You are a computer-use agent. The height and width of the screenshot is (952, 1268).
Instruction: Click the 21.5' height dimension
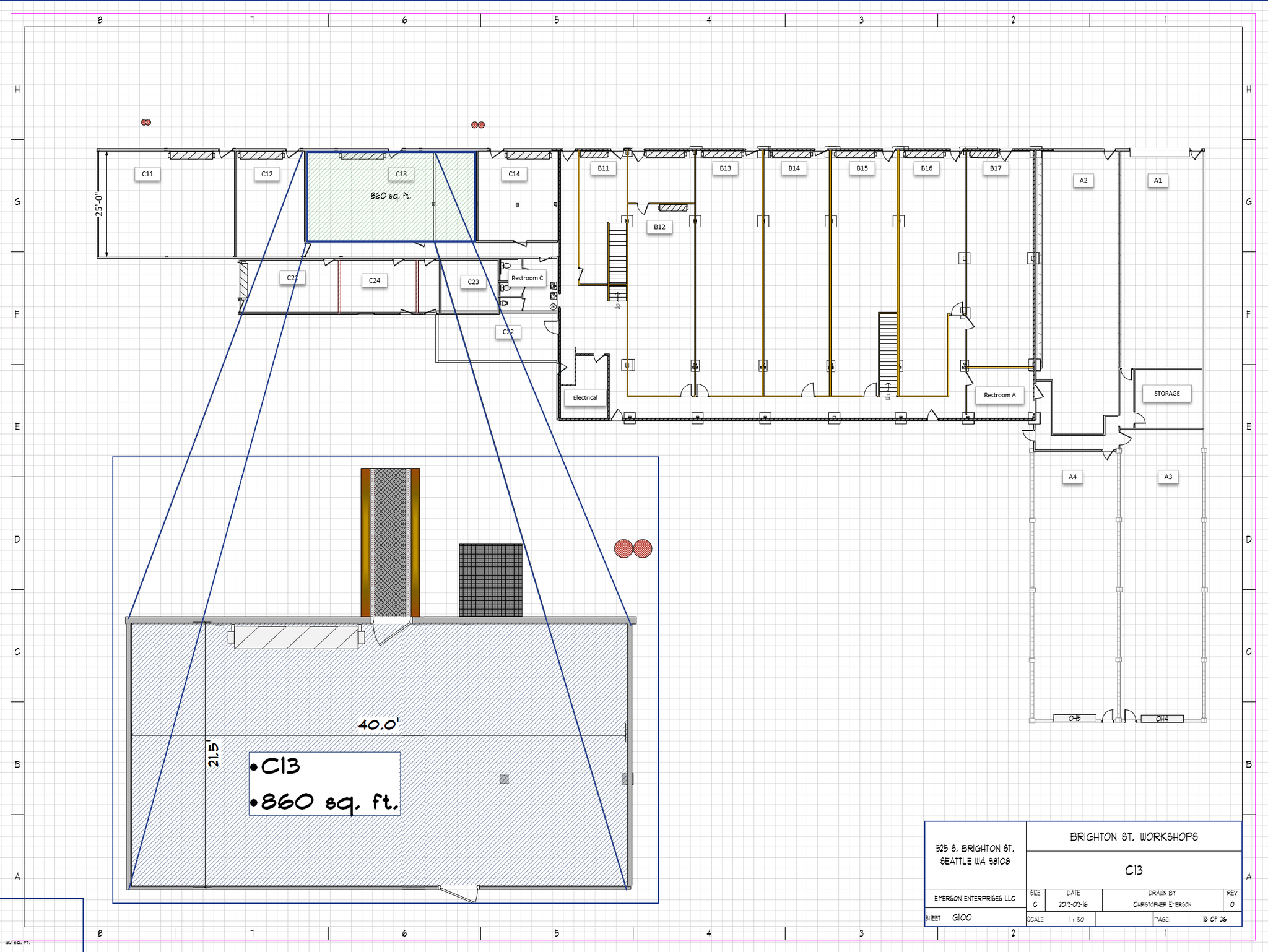(213, 753)
